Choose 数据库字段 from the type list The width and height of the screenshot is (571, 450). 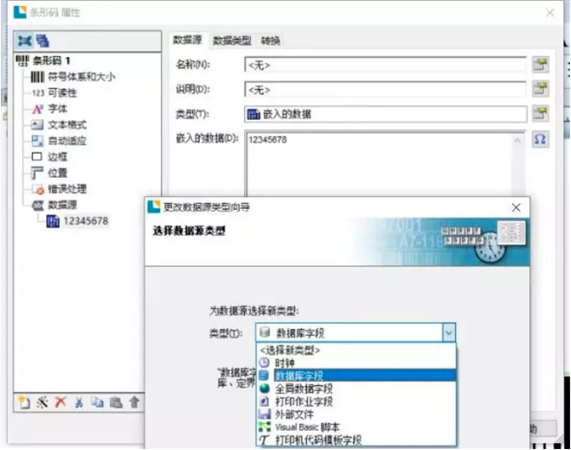(356, 375)
